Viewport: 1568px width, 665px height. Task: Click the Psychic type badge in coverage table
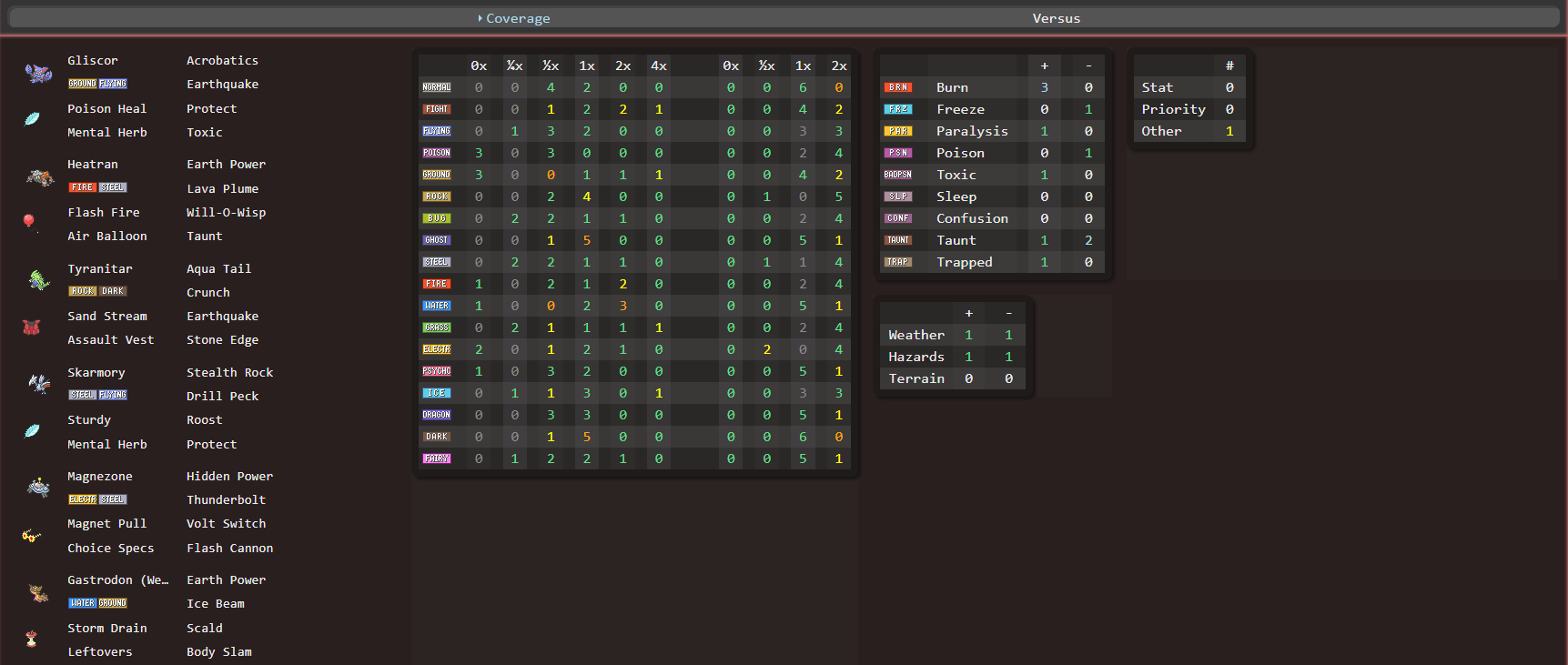pos(437,371)
